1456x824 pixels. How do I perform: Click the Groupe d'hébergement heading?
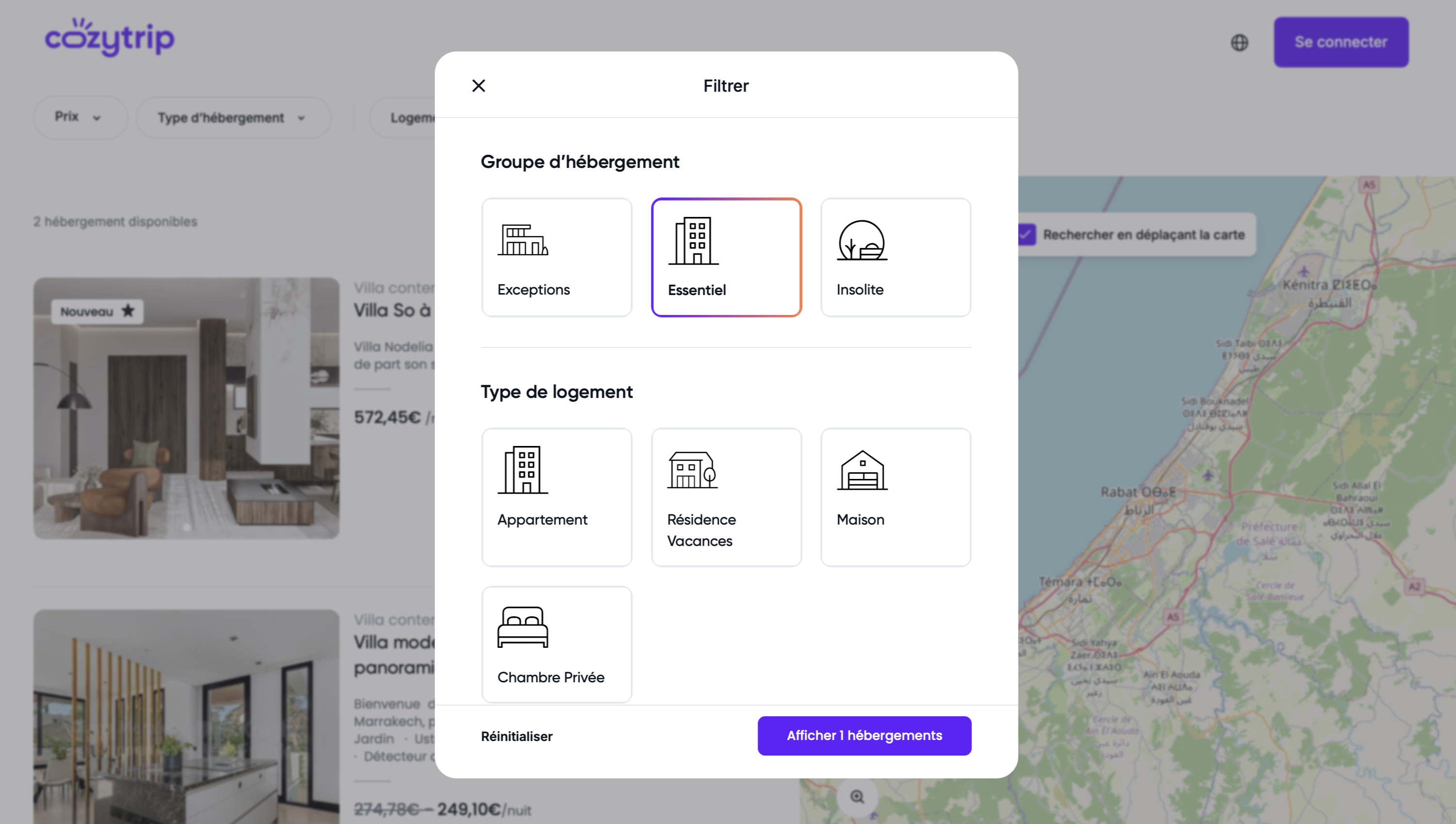pyautogui.click(x=580, y=162)
